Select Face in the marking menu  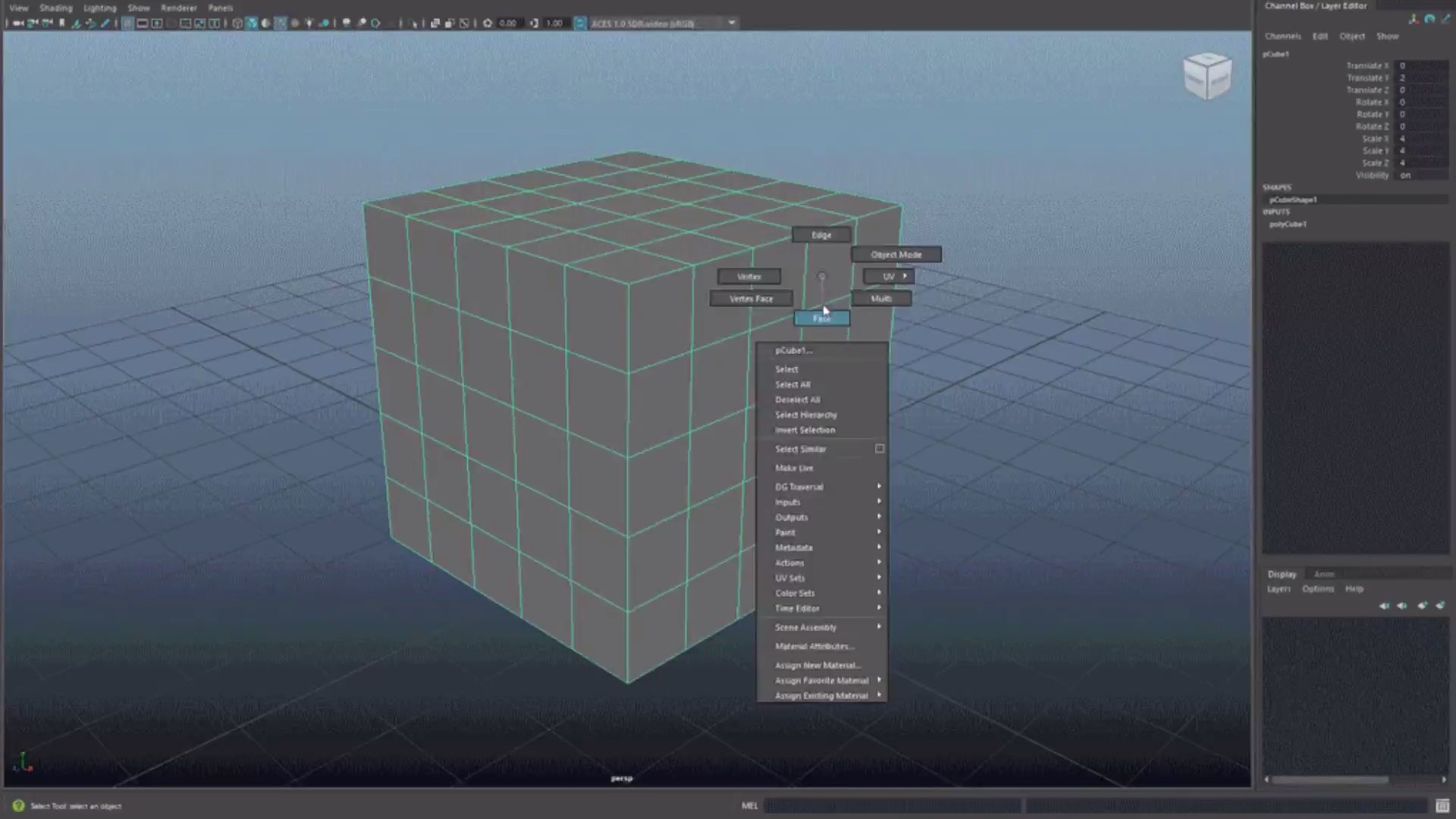click(821, 318)
